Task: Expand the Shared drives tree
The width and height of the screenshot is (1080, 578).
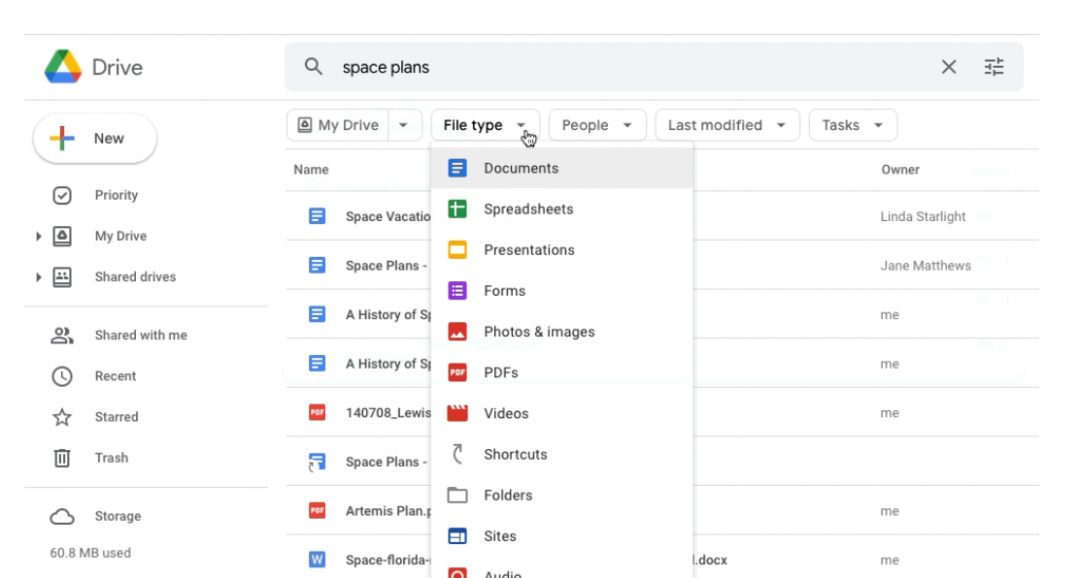Action: tap(38, 277)
